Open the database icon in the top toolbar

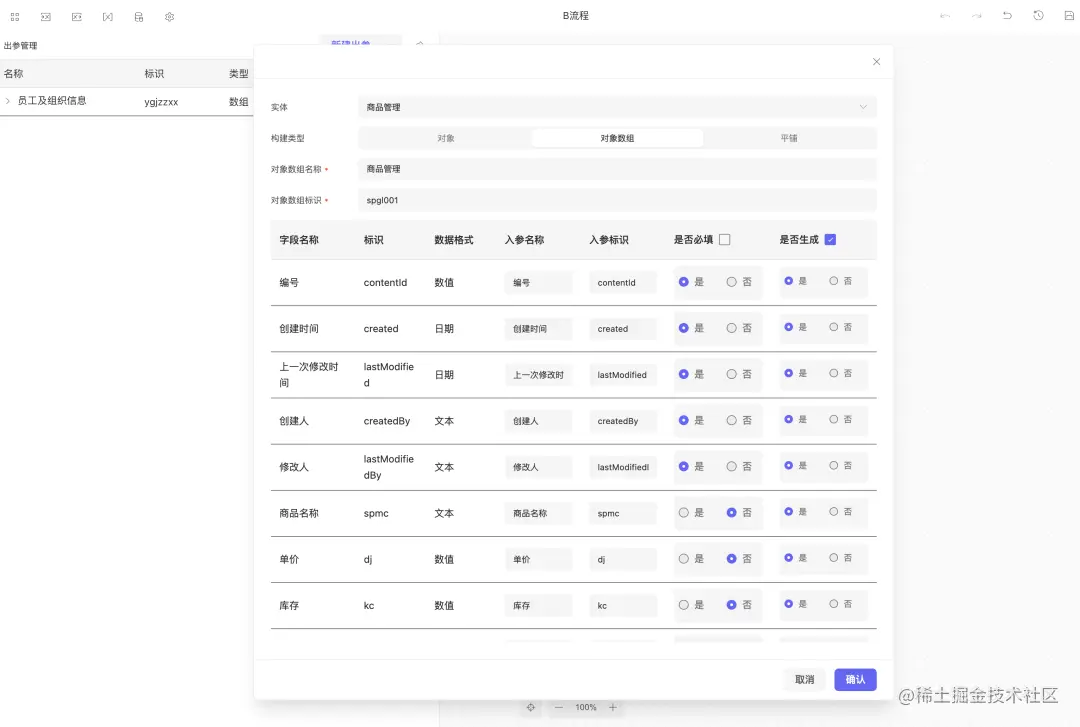pyautogui.click(x=138, y=16)
